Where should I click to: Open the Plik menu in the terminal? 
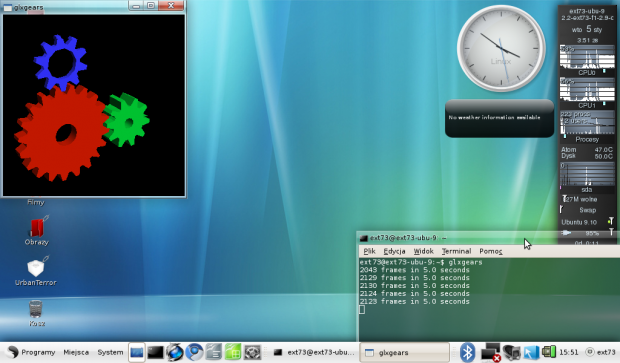pos(369,251)
